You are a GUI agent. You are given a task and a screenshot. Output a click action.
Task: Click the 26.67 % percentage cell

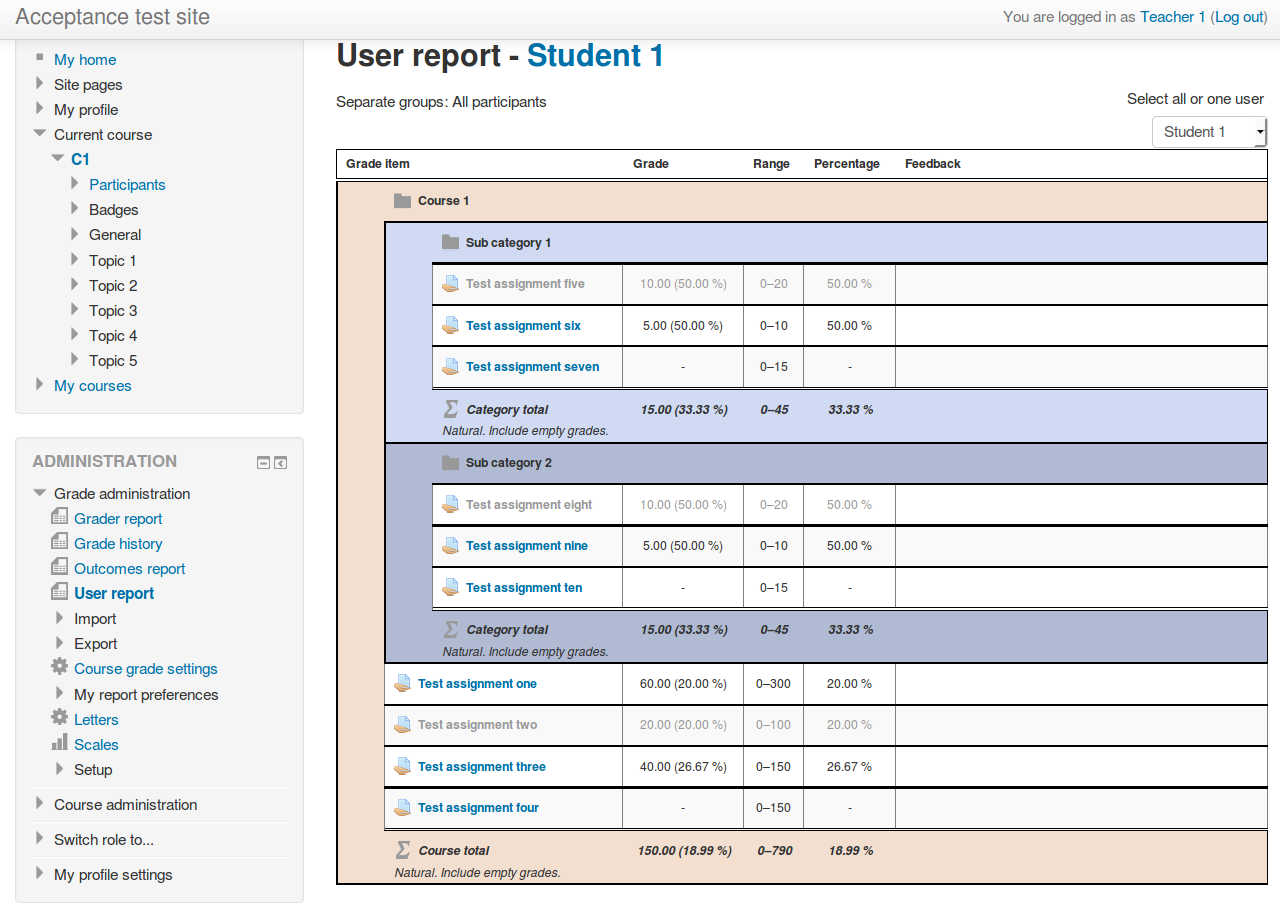point(849,767)
